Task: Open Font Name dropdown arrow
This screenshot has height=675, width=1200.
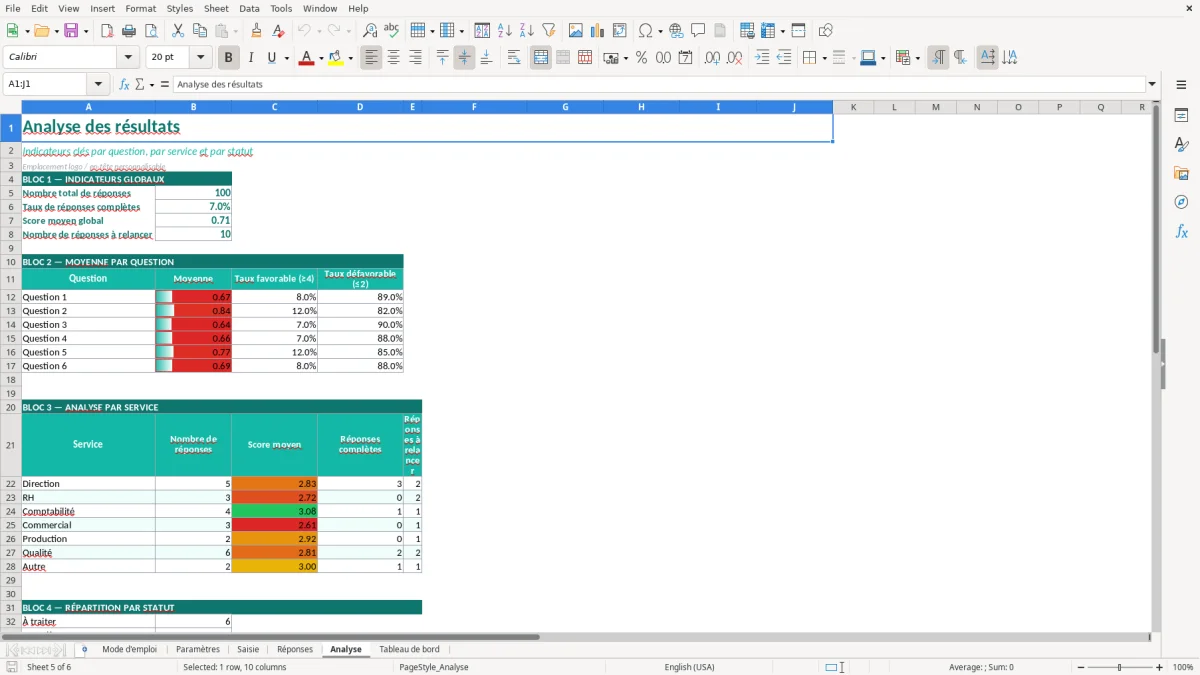Action: pyautogui.click(x=127, y=58)
